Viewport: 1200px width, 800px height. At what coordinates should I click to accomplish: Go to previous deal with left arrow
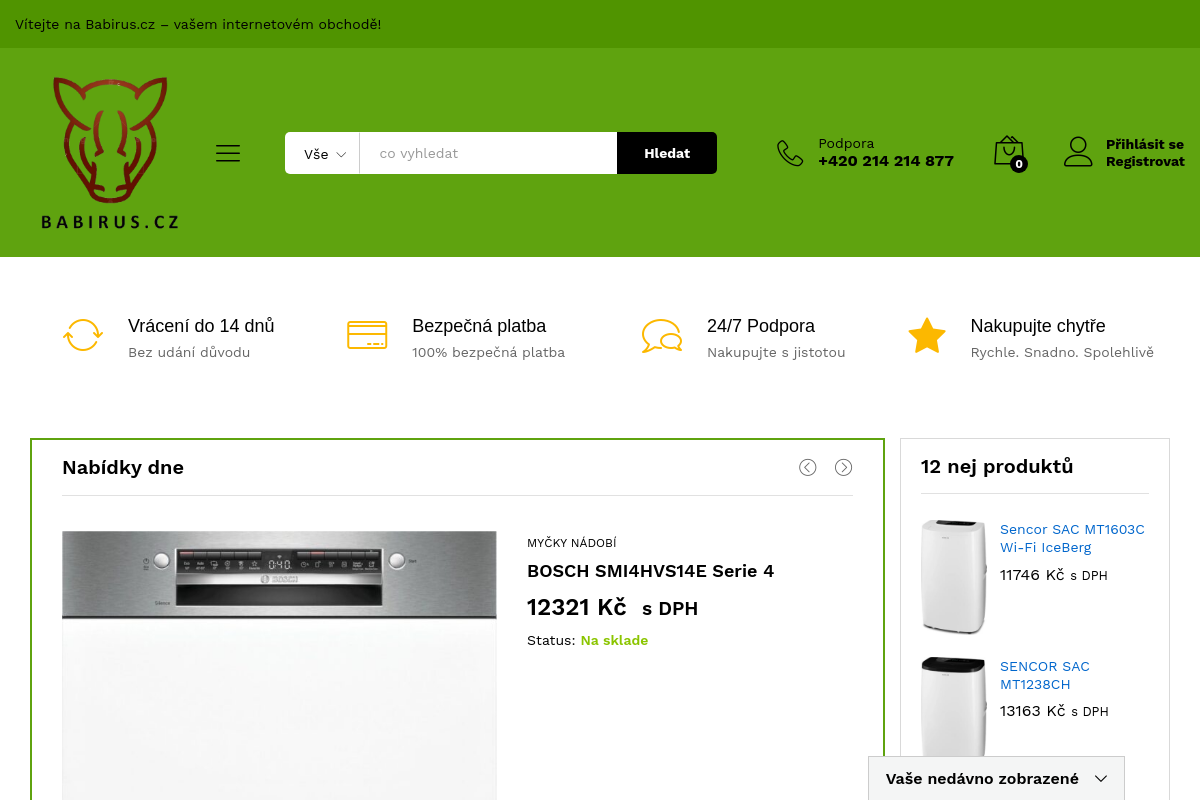808,467
